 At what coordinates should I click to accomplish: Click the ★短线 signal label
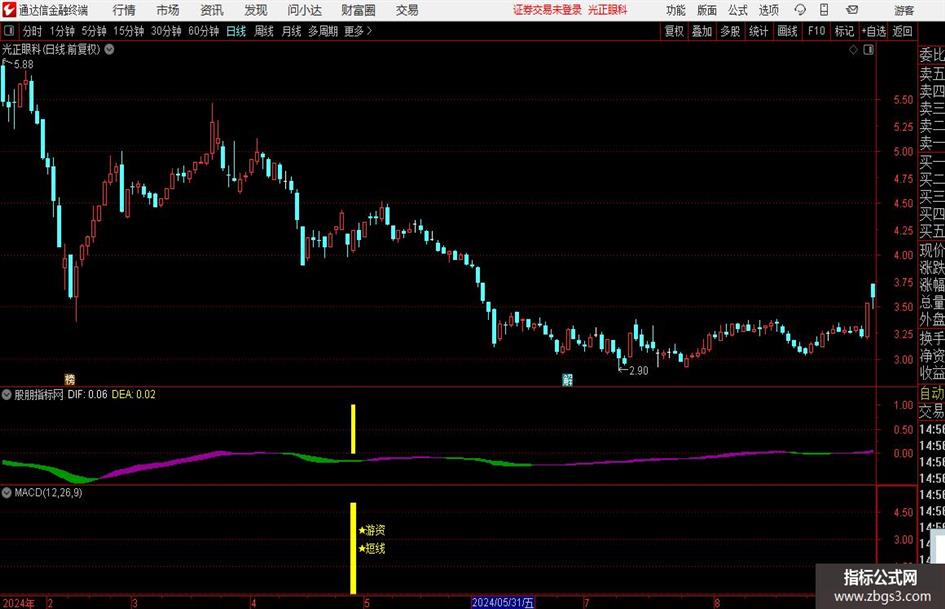pyautogui.click(x=372, y=549)
